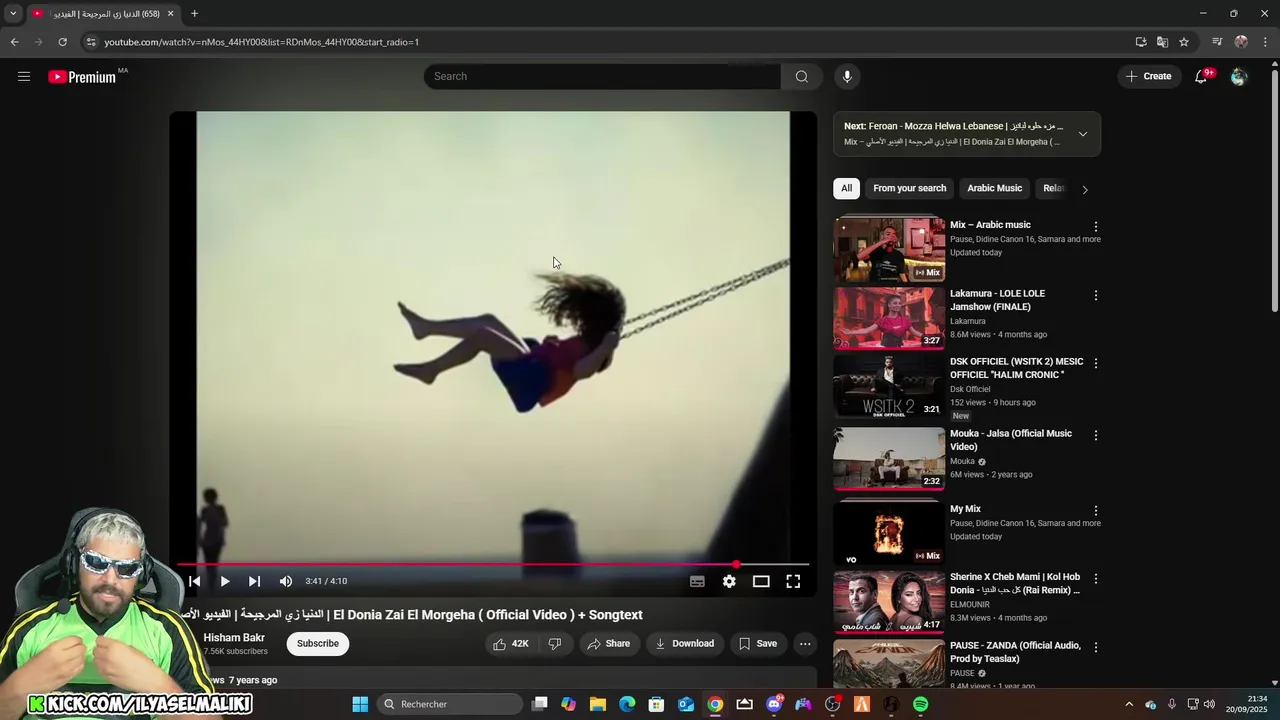This screenshot has height=720, width=1280.
Task: Open options for Sherine X Cheb Mami video
Action: 1096,579
